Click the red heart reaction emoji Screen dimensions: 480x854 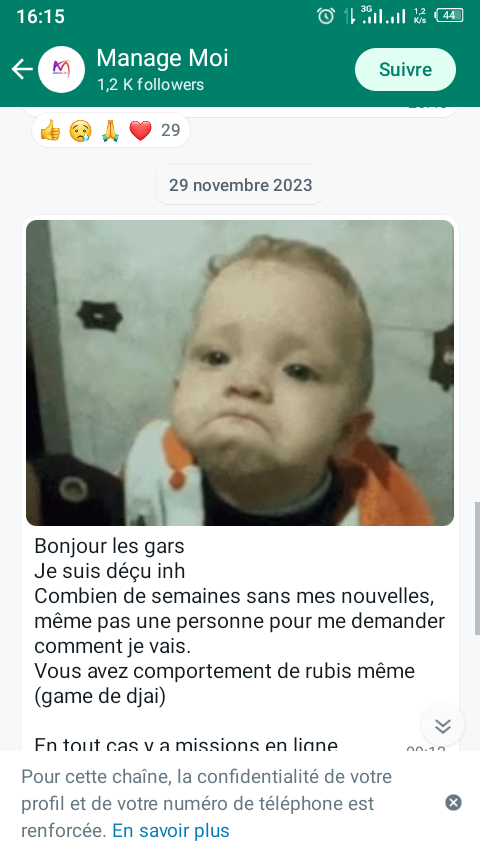140,131
